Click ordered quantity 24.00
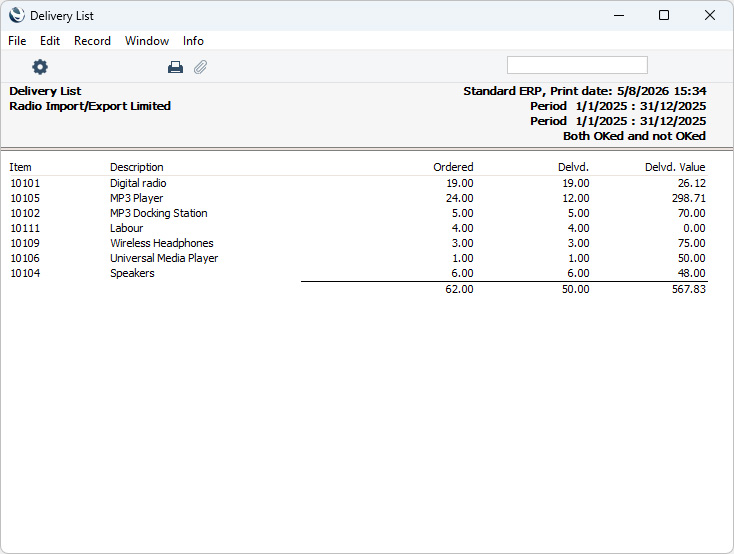The image size is (734, 554). point(460,198)
